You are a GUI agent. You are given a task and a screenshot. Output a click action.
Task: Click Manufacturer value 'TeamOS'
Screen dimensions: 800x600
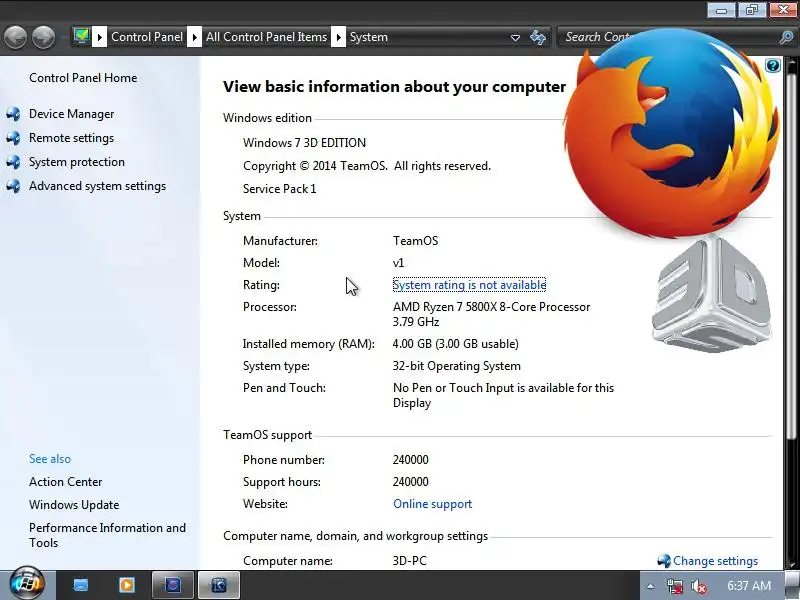[x=415, y=241]
